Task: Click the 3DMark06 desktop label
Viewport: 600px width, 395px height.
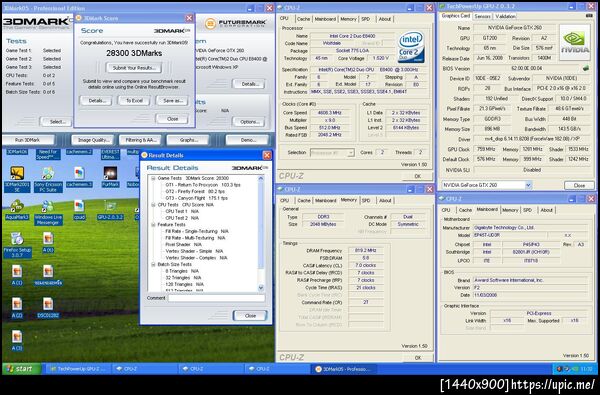Action: pyautogui.click(x=17, y=152)
